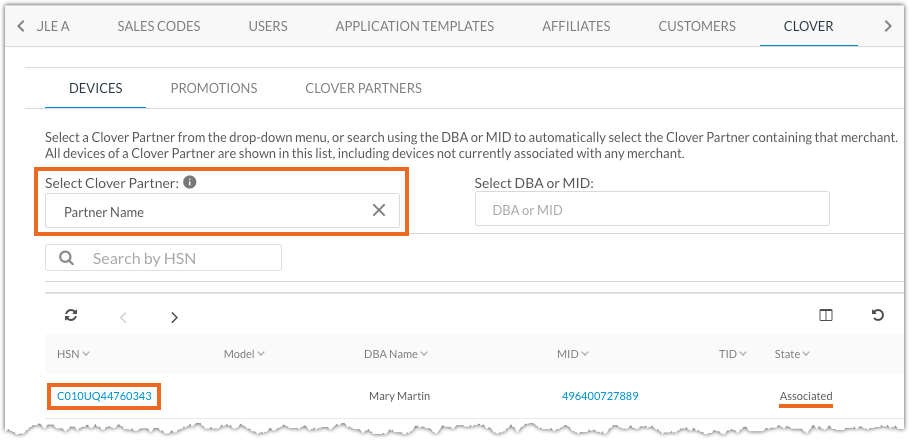Image resolution: width=909 pixels, height=440 pixels.
Task: Go to previous page of devices
Action: (x=124, y=317)
